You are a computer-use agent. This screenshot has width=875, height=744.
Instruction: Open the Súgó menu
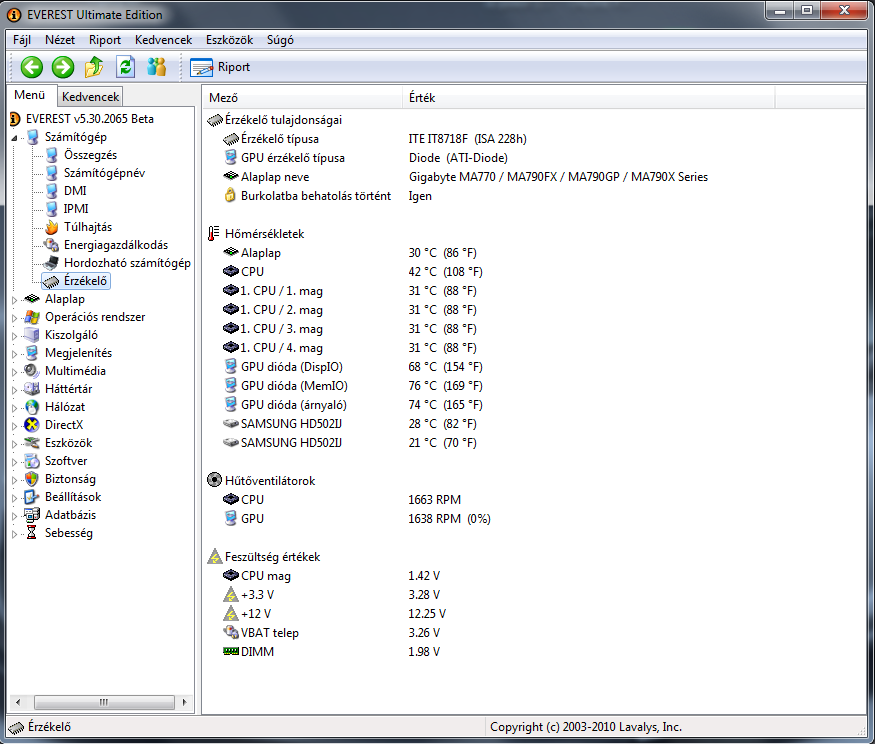coord(280,40)
